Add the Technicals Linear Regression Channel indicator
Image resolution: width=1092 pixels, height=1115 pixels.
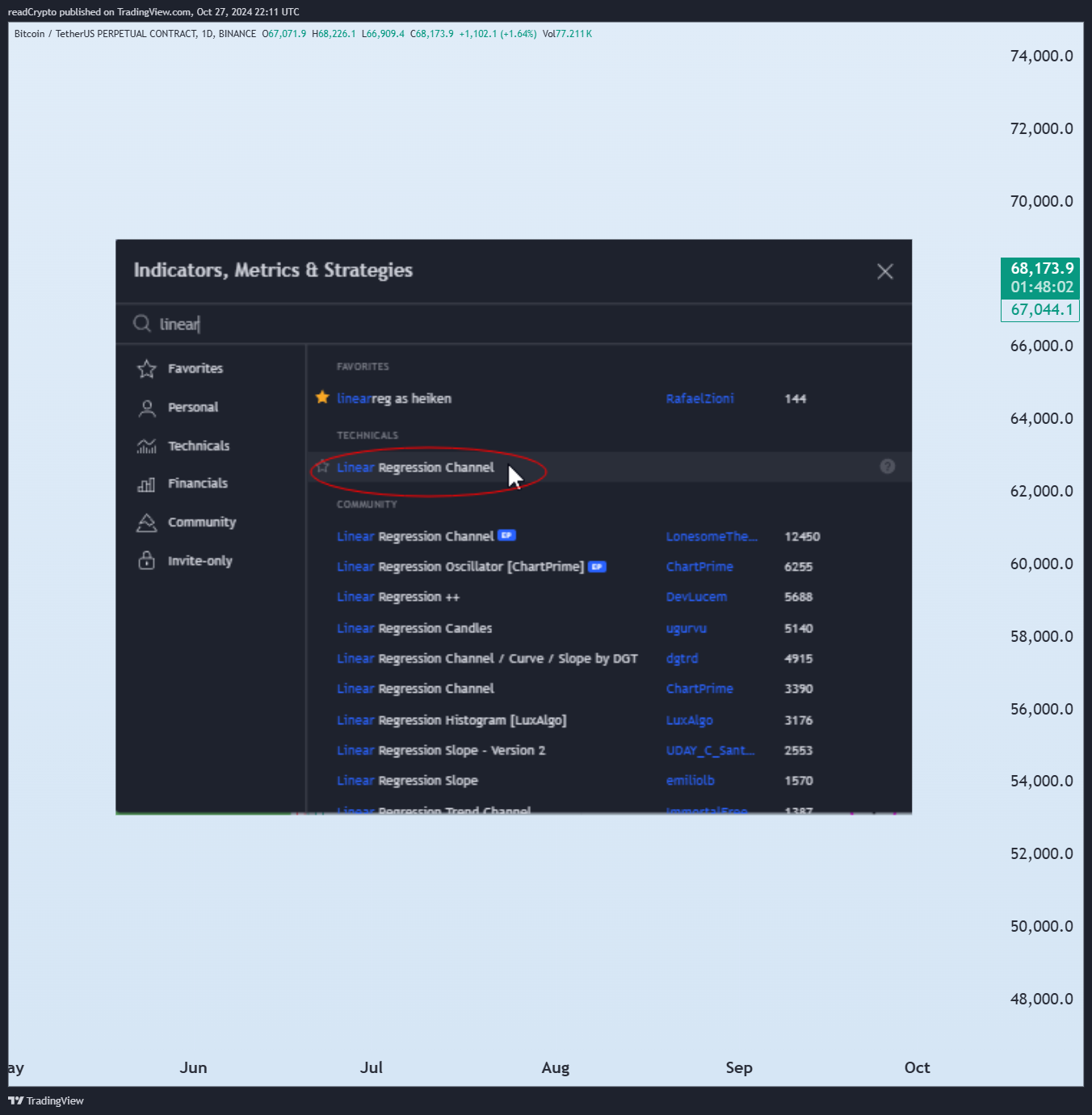(x=415, y=467)
